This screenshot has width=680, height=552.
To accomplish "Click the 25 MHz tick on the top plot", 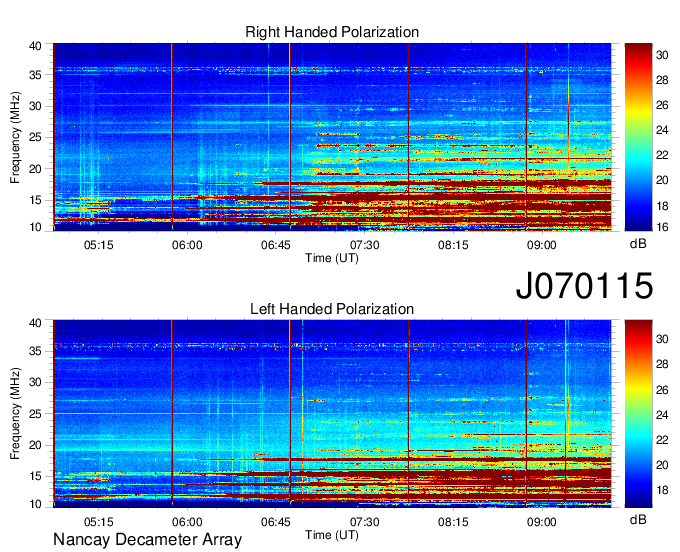I will (35, 137).
